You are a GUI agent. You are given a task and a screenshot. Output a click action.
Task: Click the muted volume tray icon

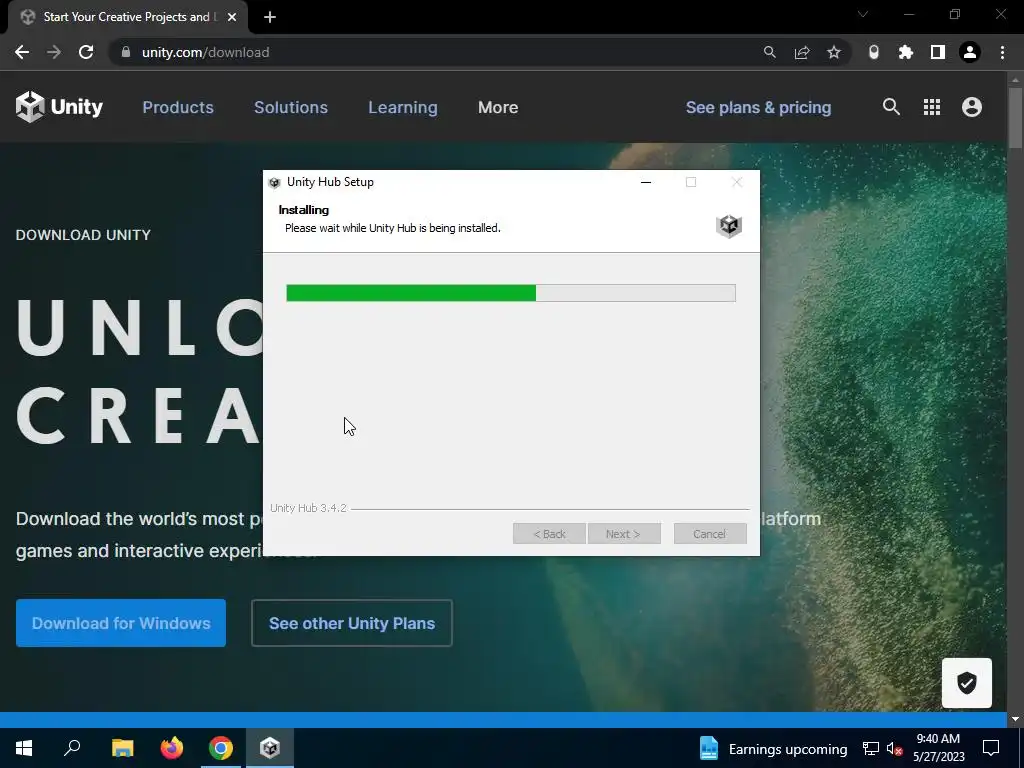(895, 748)
